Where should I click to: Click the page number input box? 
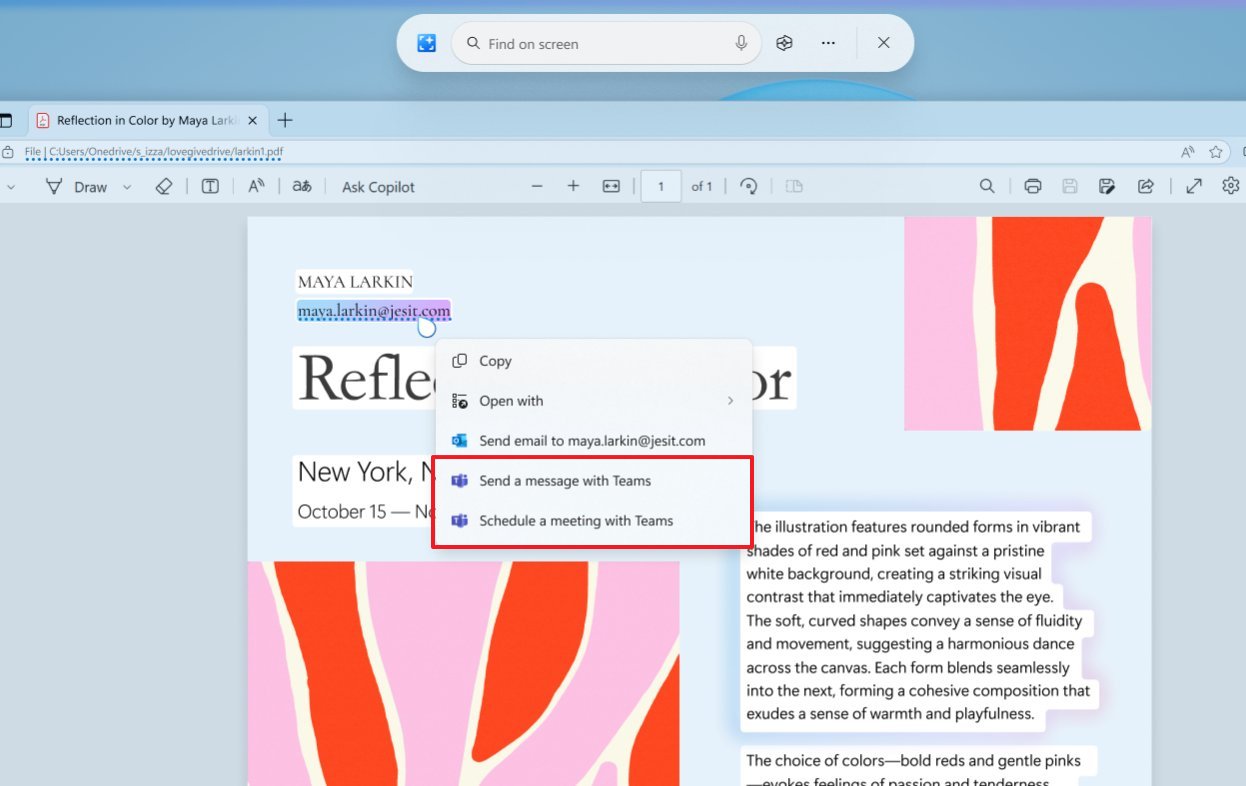[x=661, y=186]
